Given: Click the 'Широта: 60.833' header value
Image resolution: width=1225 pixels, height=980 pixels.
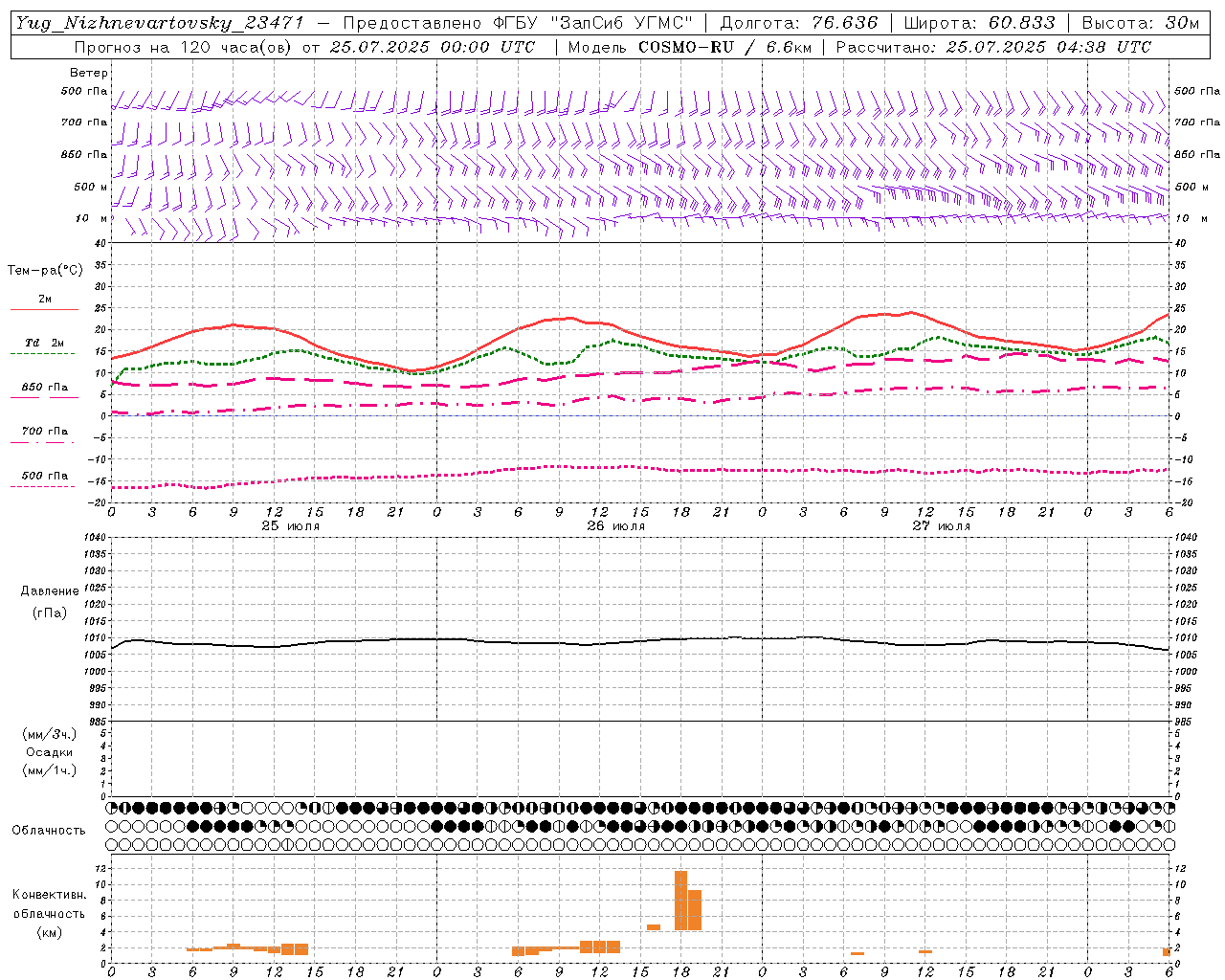Looking at the screenshot, I should [979, 23].
